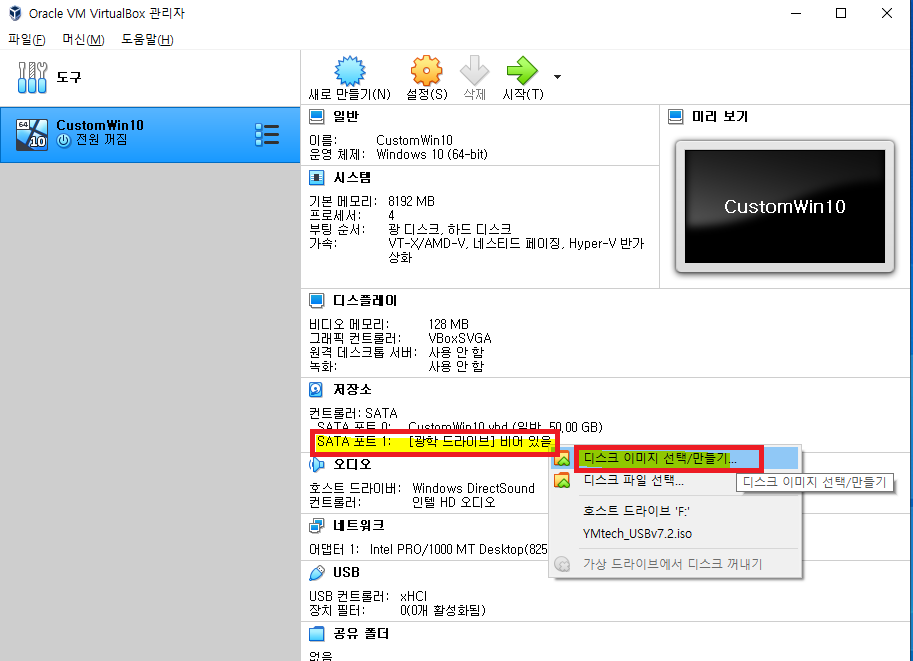This screenshot has width=913, height=661.
Task: Click the 어댑터 1 Intel PRO/1000 text
Action: (x=428, y=550)
